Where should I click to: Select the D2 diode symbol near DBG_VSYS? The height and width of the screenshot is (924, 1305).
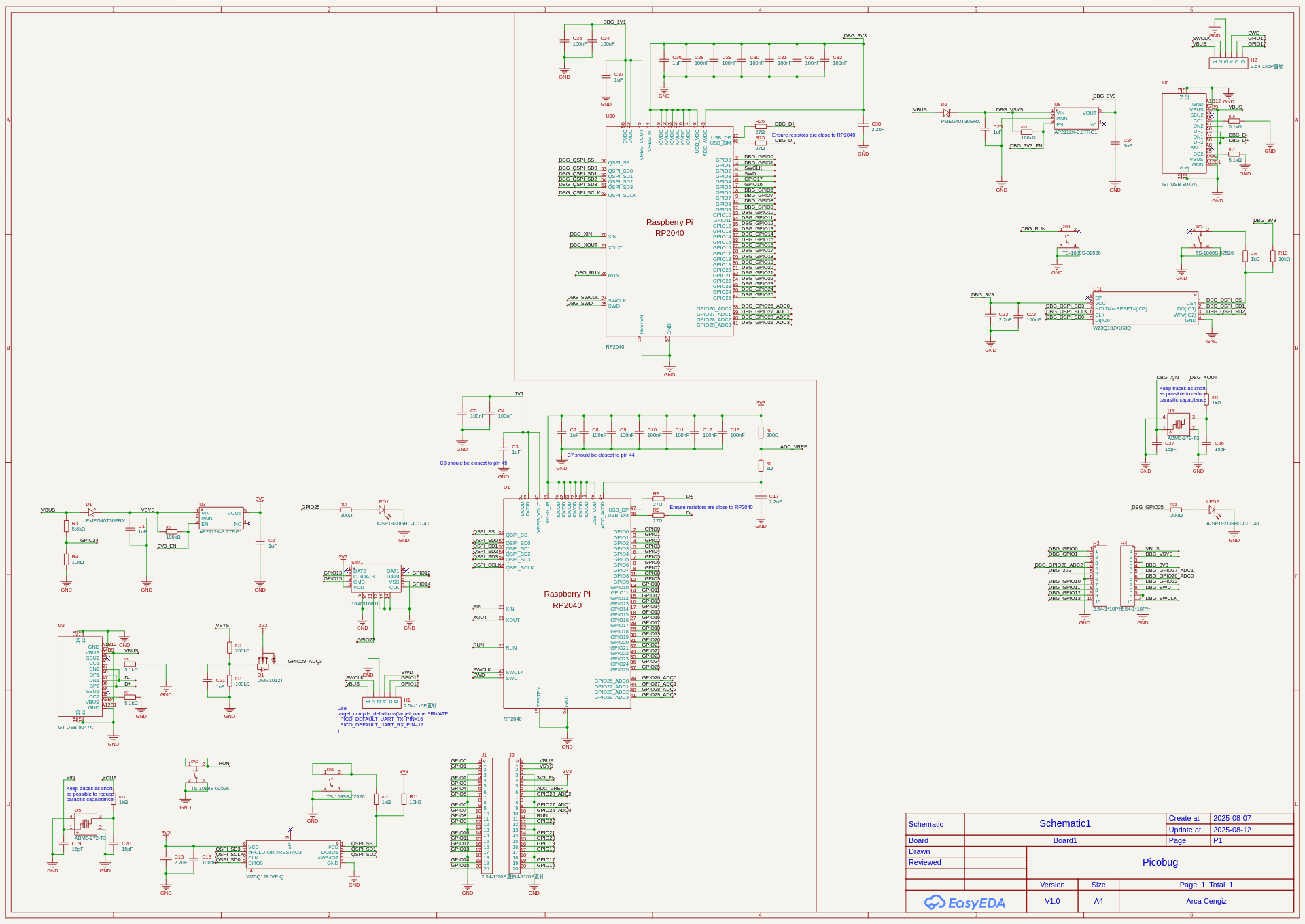[946, 112]
